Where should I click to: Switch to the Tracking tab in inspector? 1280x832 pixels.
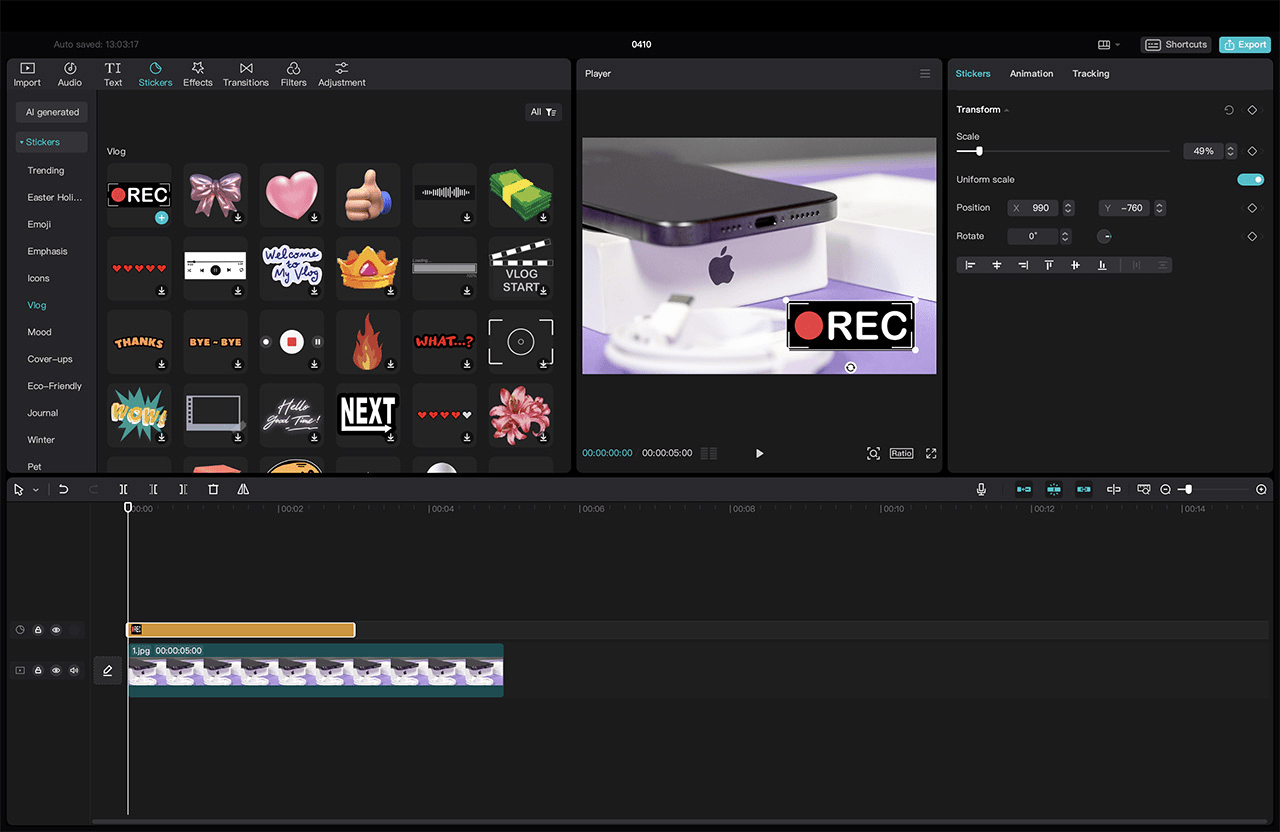pyautogui.click(x=1091, y=74)
